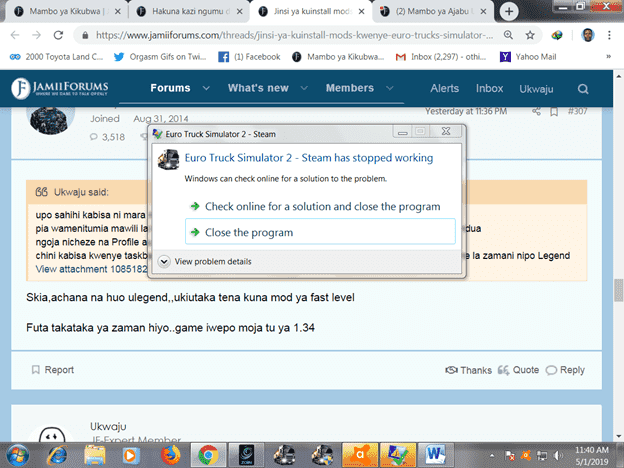Expand Forums dropdown chevron

tap(206, 88)
